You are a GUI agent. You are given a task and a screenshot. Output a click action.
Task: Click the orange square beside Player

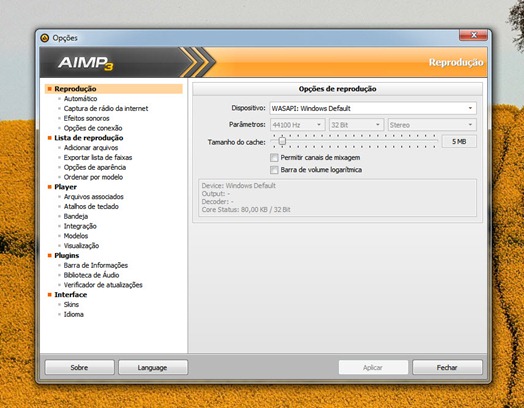point(49,187)
